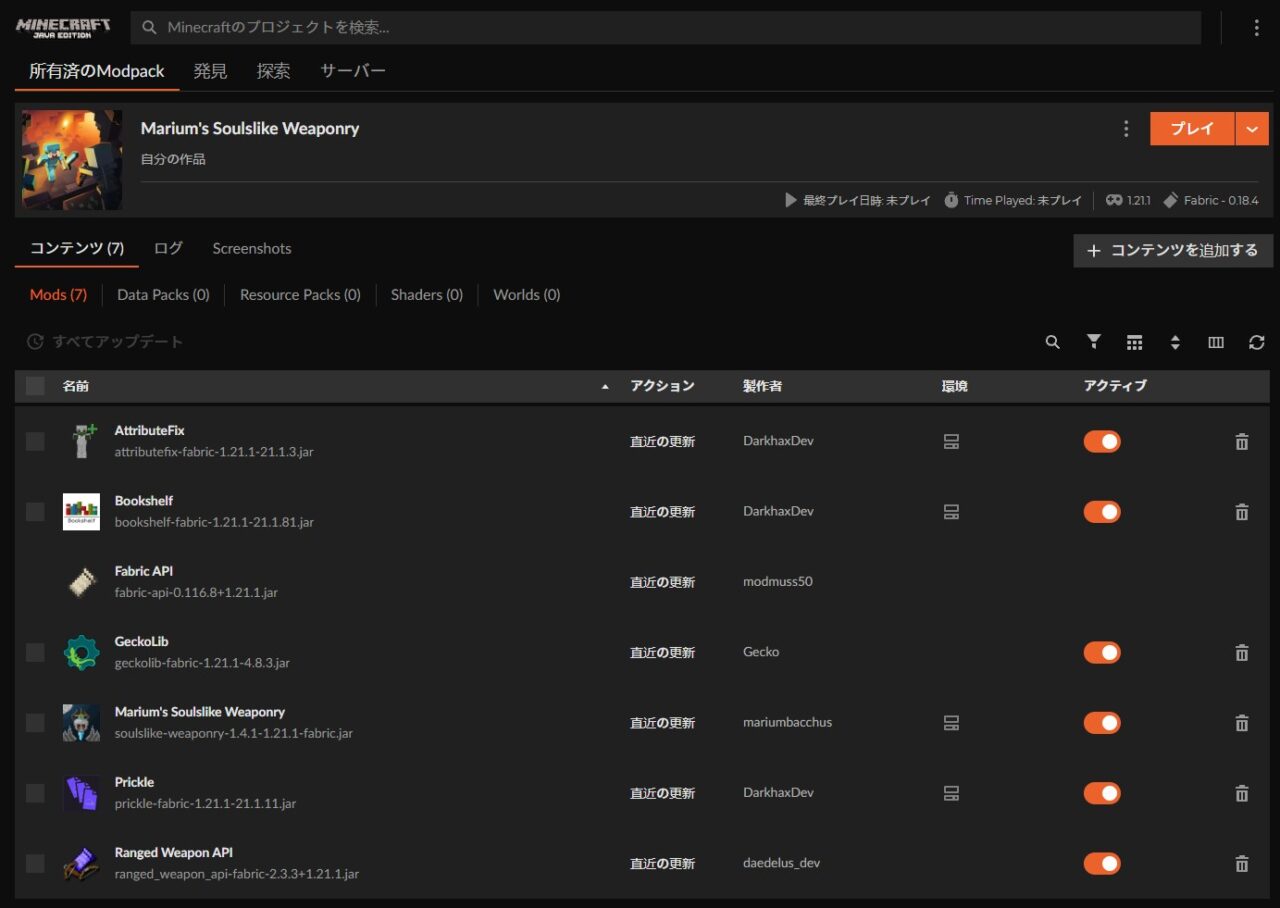The width and height of the screenshot is (1280, 908).
Task: Click the modpack cover thumbnail image
Action: click(x=72, y=160)
